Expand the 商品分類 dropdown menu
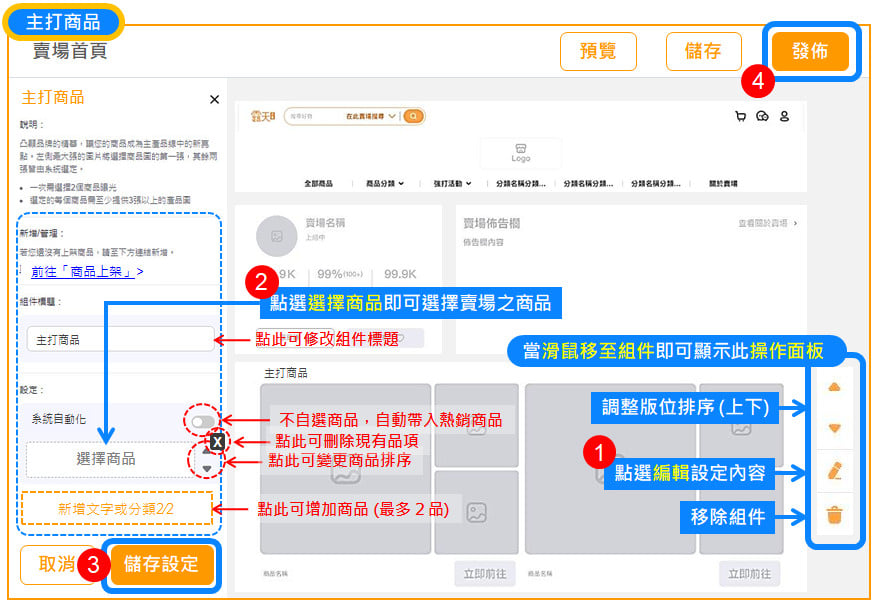This screenshot has width=876, height=604. point(385,184)
